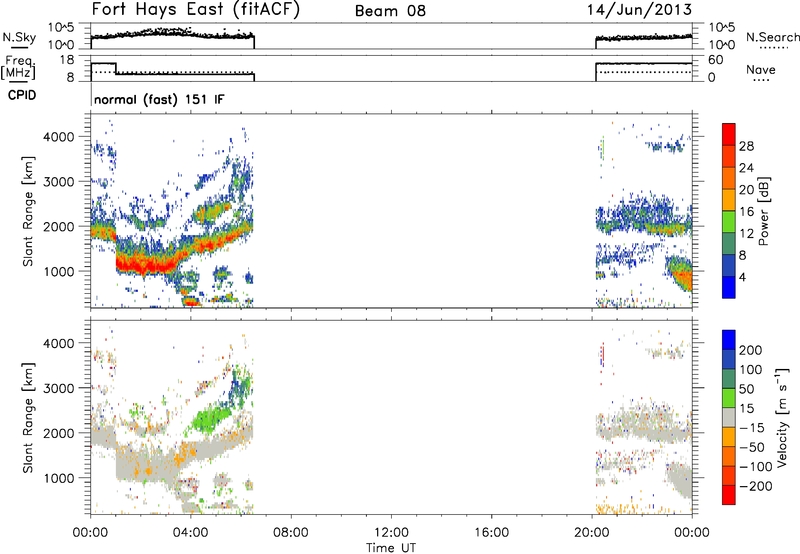Click the Freq. [MHz] axis label

pyautogui.click(x=19, y=68)
